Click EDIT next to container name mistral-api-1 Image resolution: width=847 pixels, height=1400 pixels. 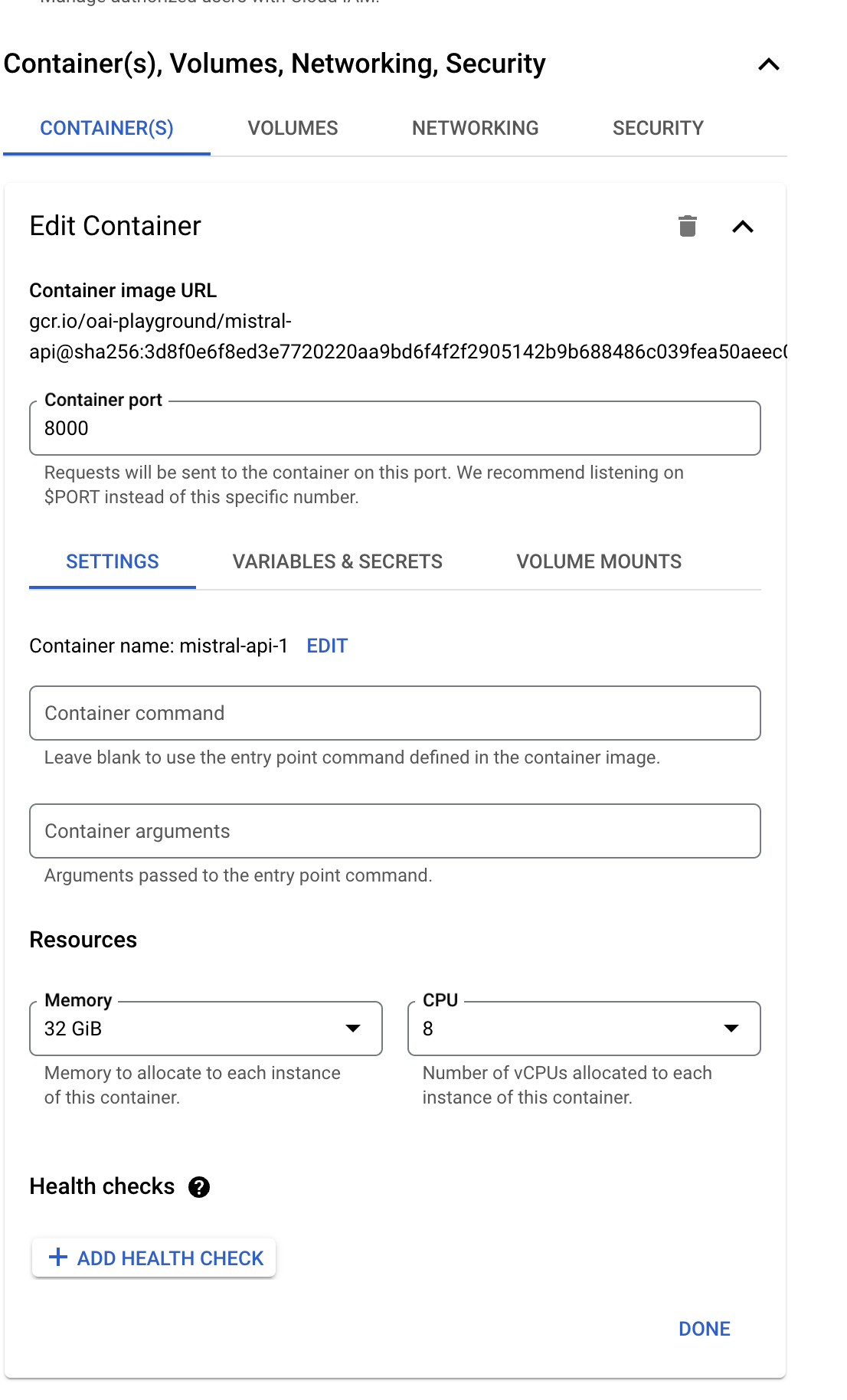(326, 646)
